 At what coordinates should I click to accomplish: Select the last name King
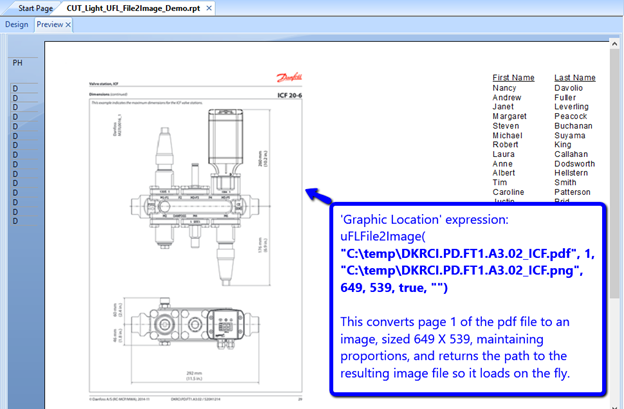tap(563, 144)
